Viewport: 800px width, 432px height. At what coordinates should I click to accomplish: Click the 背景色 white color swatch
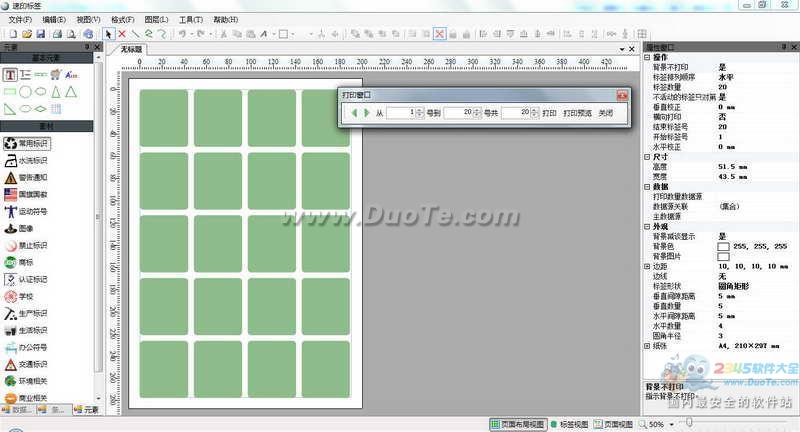click(x=723, y=245)
